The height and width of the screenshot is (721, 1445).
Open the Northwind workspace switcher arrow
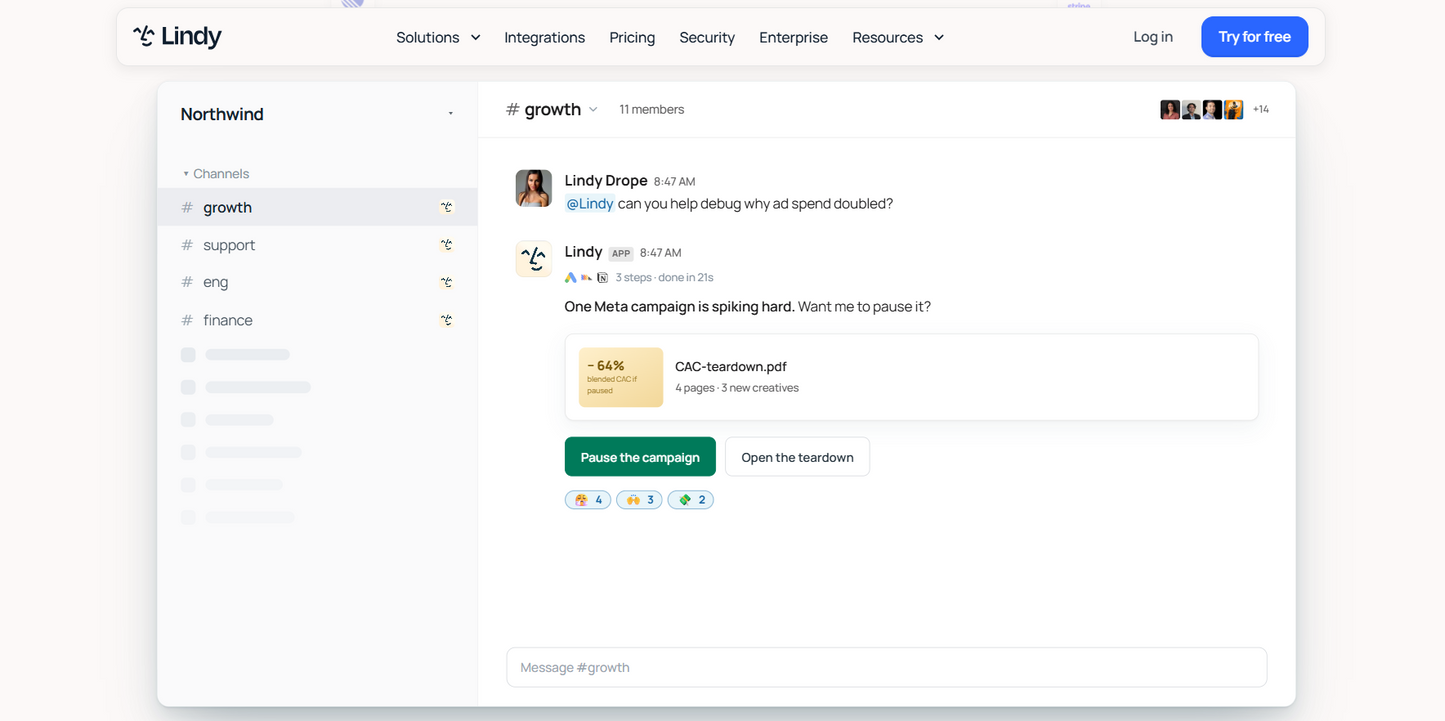click(450, 114)
